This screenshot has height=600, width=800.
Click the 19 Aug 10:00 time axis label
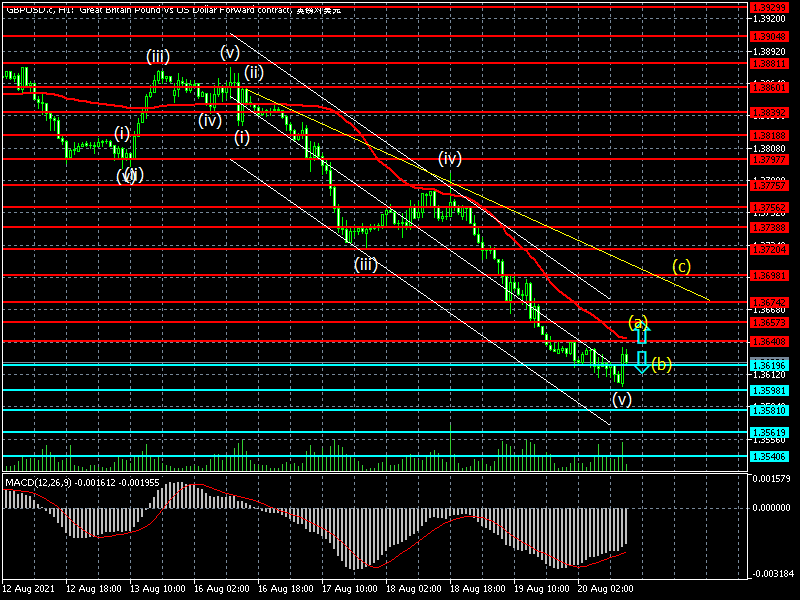(542, 589)
